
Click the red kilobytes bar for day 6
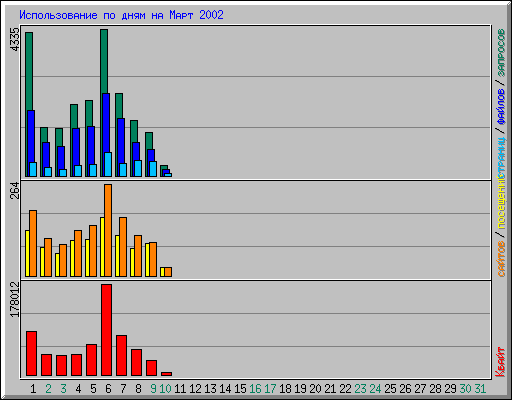point(107,330)
